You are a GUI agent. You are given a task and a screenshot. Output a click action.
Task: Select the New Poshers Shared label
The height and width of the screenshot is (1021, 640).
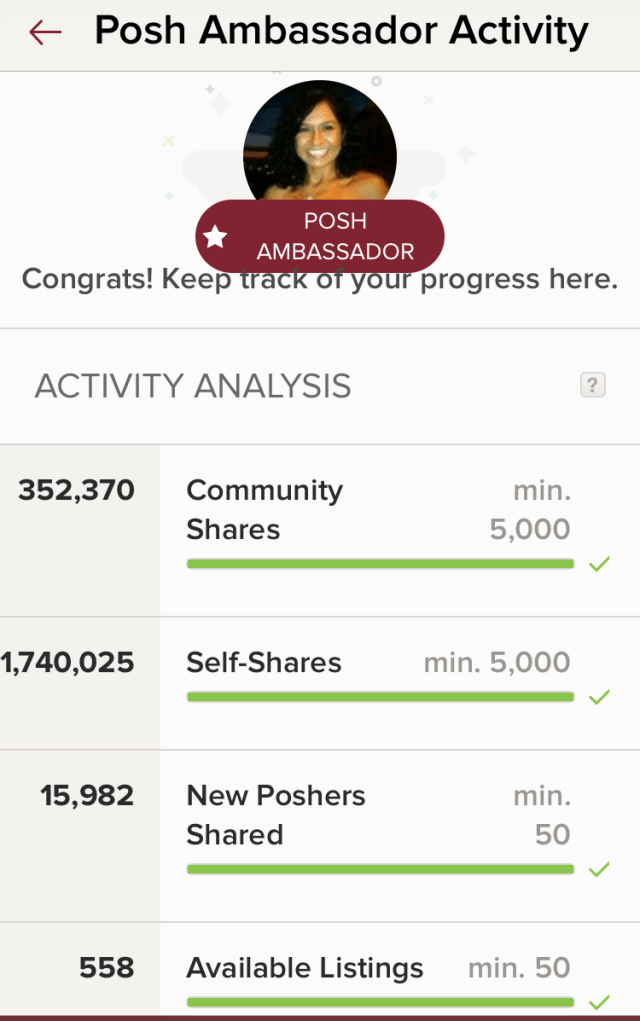(276, 815)
